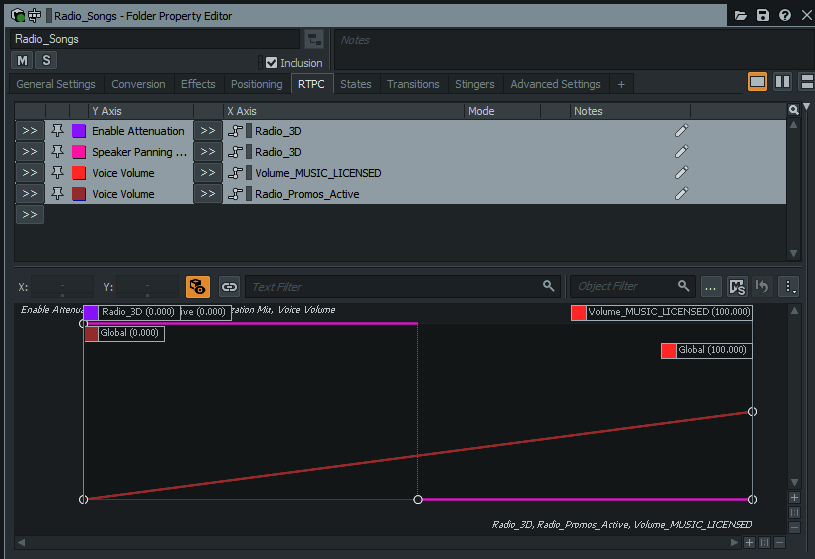815x559 pixels.
Task: Click red swatch for Volume_MUSIC_LICENSED Voice Volume
Action: [78, 173]
